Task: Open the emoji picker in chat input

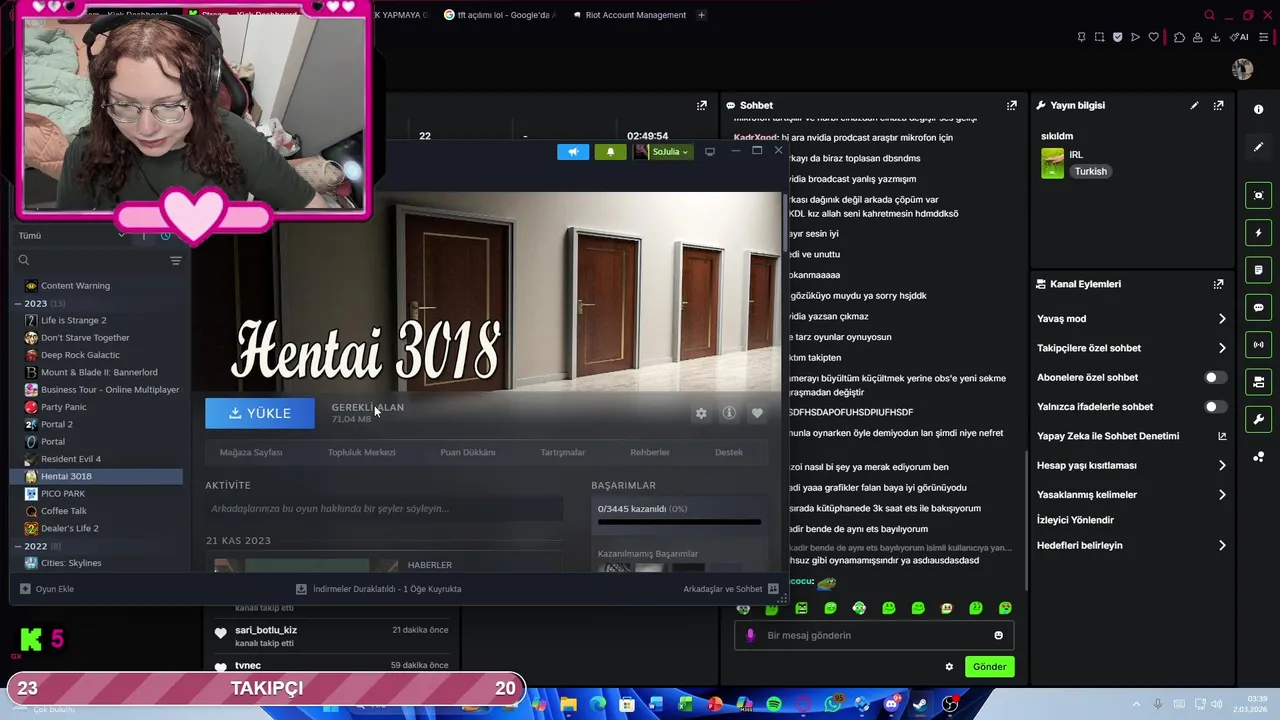Action: pyautogui.click(x=998, y=635)
